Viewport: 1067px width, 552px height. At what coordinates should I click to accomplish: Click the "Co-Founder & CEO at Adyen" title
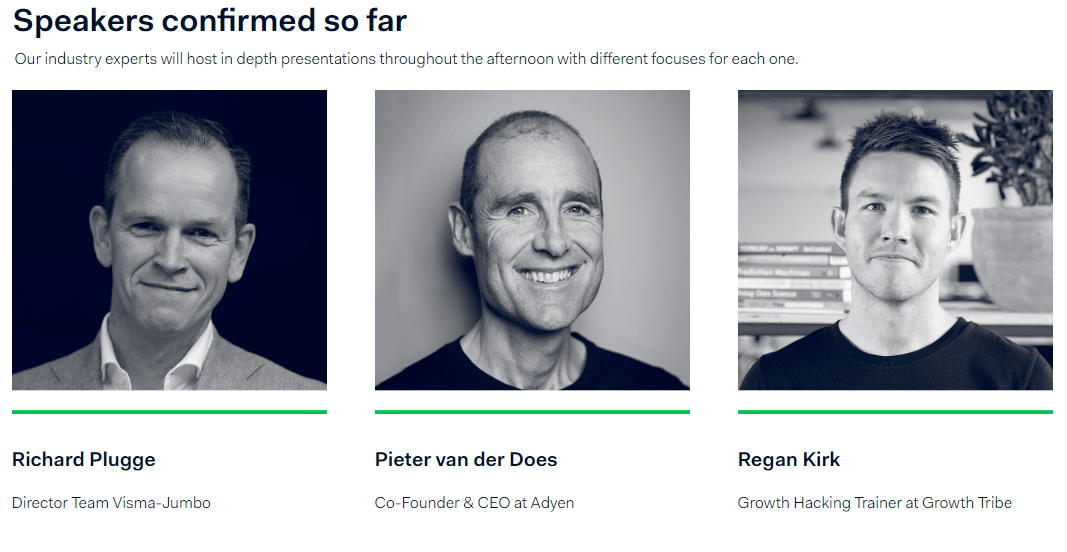474,503
